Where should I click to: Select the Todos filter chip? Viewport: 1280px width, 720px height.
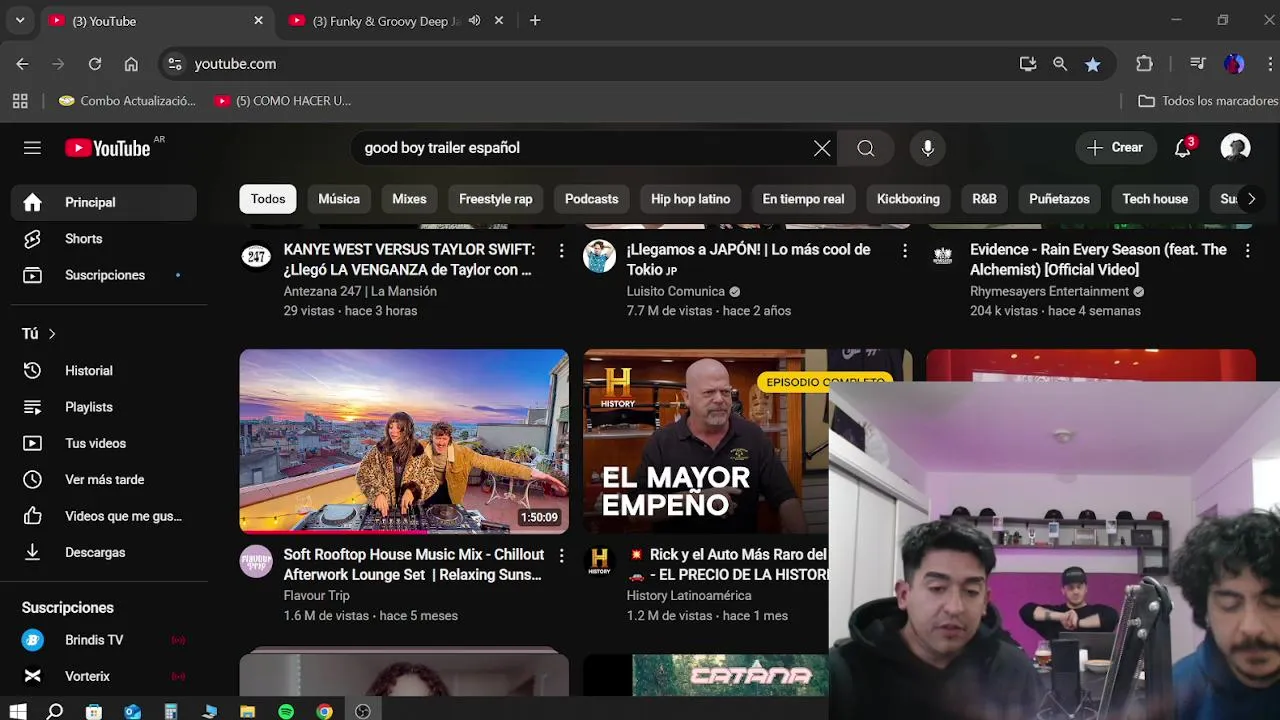click(x=268, y=199)
